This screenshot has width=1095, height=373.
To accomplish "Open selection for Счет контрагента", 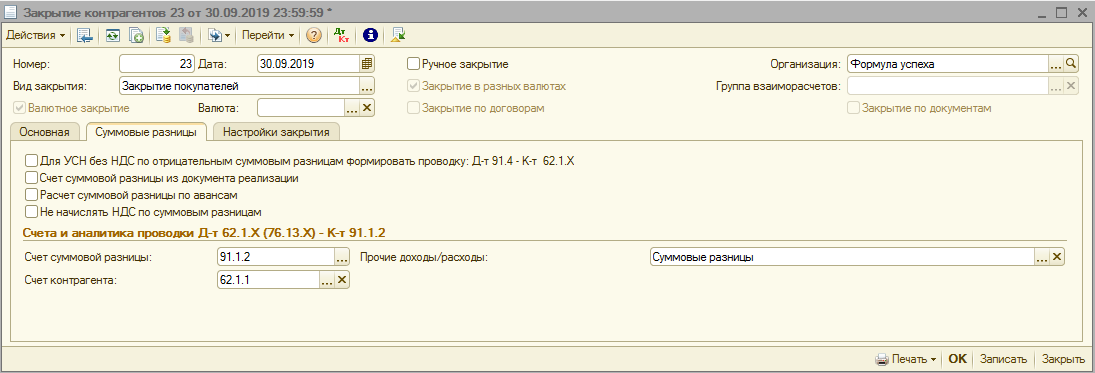I will point(327,280).
